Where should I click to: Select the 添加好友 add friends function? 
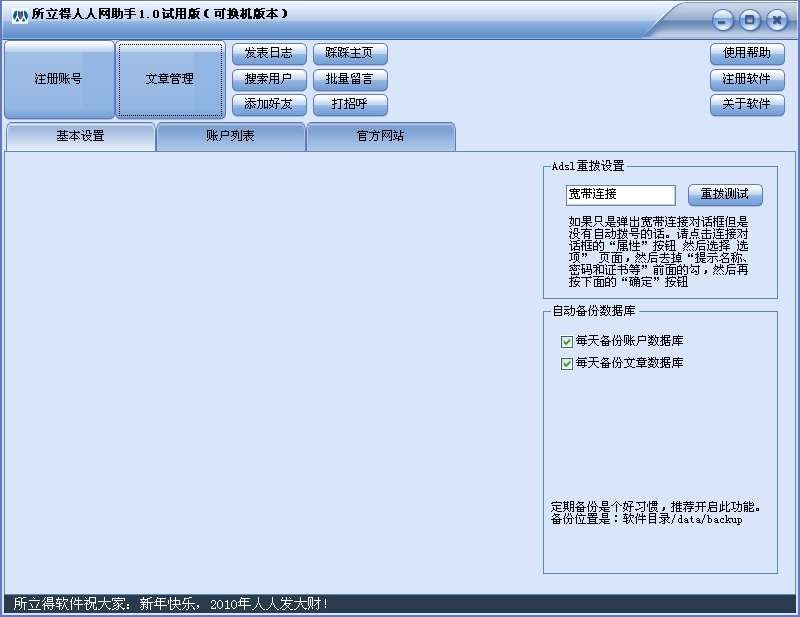268,104
